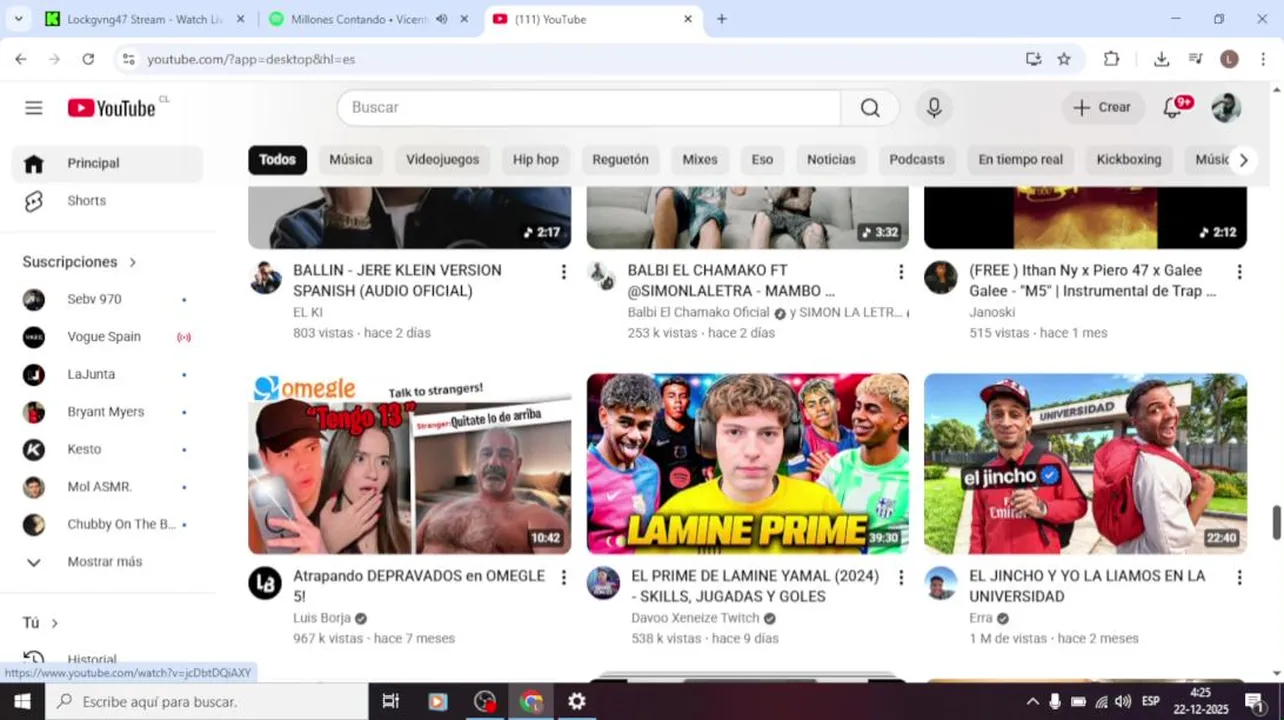Play the el jincho Universidad thumbnail
This screenshot has width=1284, height=720.
[x=1085, y=464]
